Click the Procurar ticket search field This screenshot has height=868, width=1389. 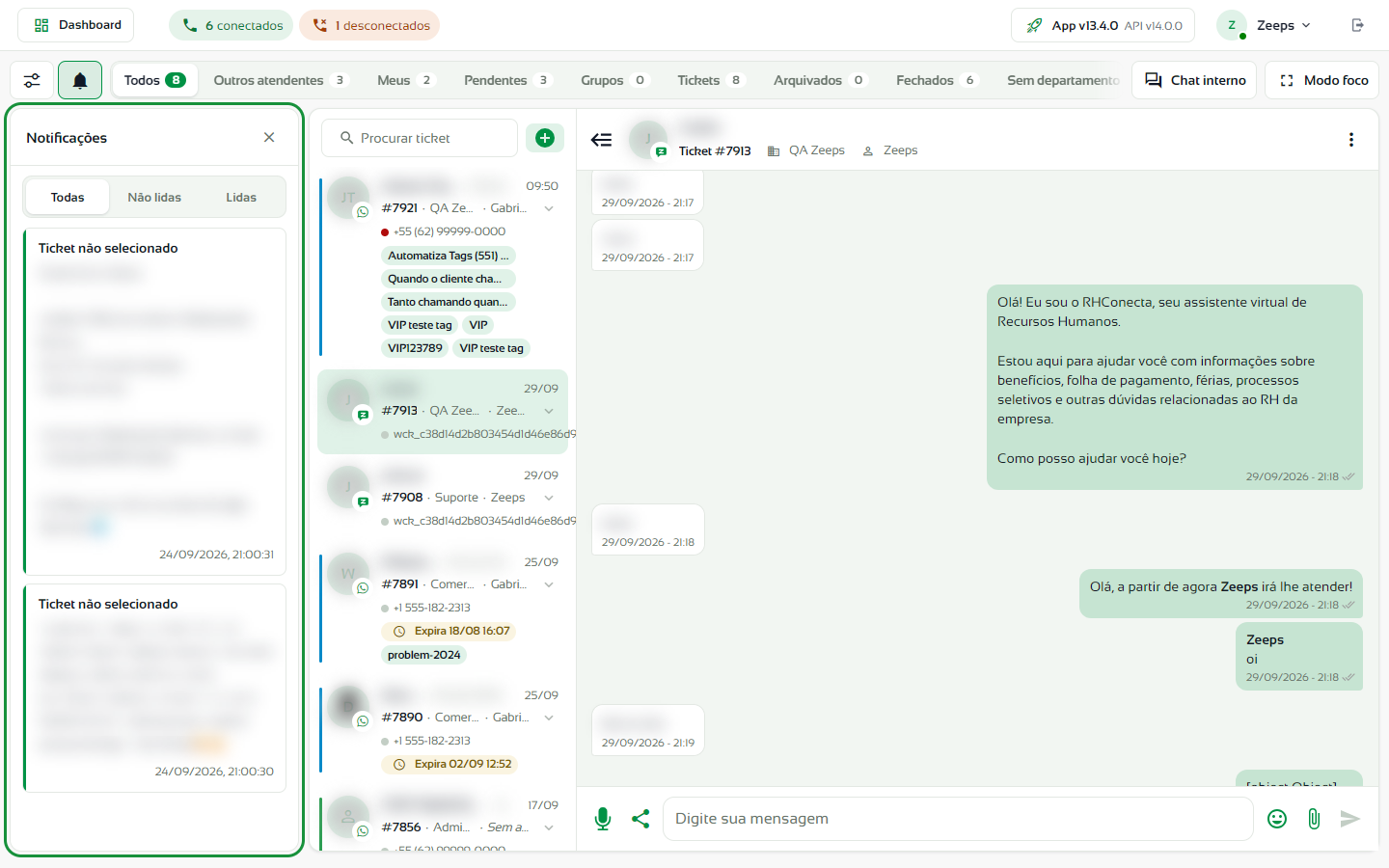tap(420, 138)
